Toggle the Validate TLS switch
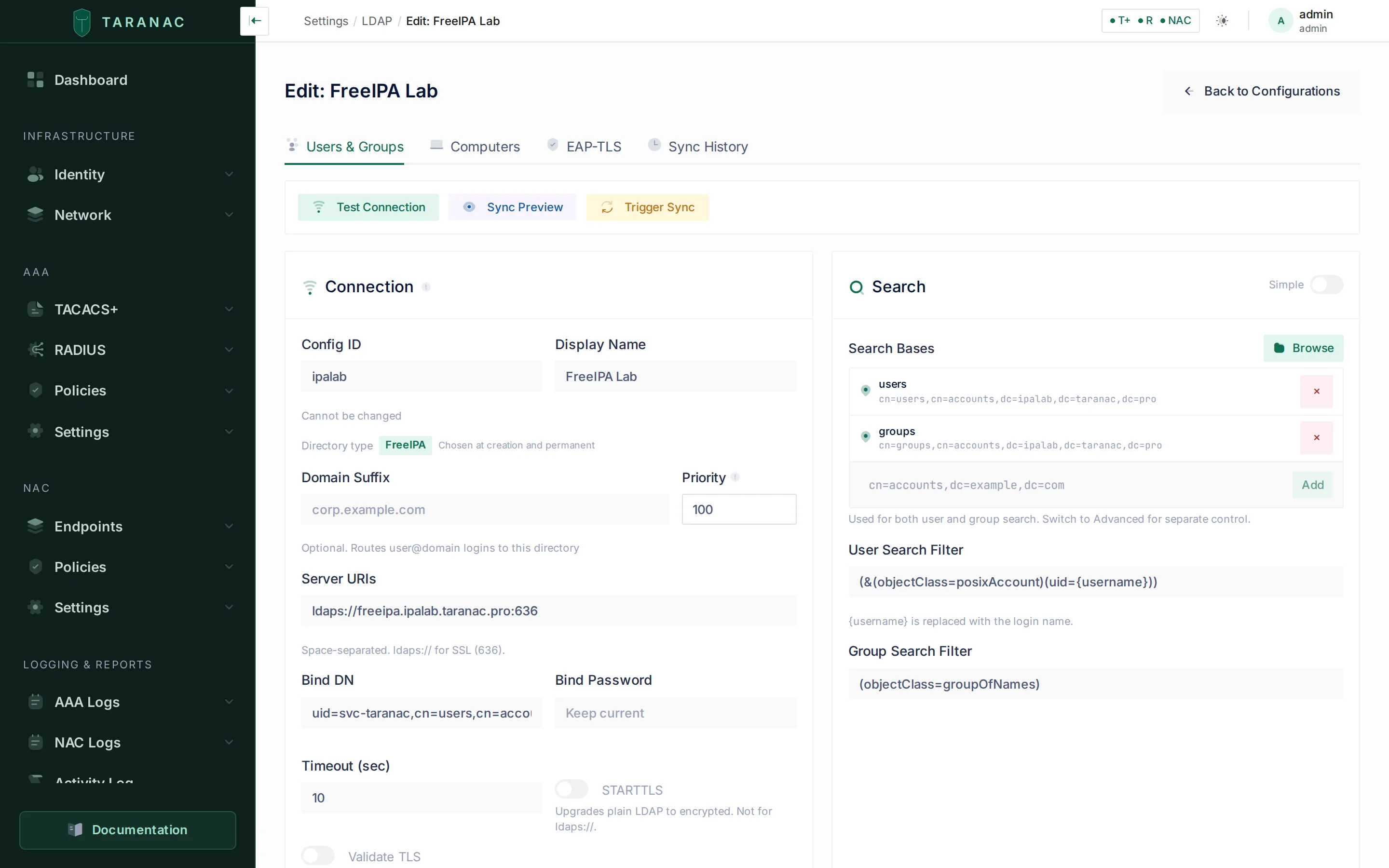Viewport: 1389px width, 868px height. point(318,856)
